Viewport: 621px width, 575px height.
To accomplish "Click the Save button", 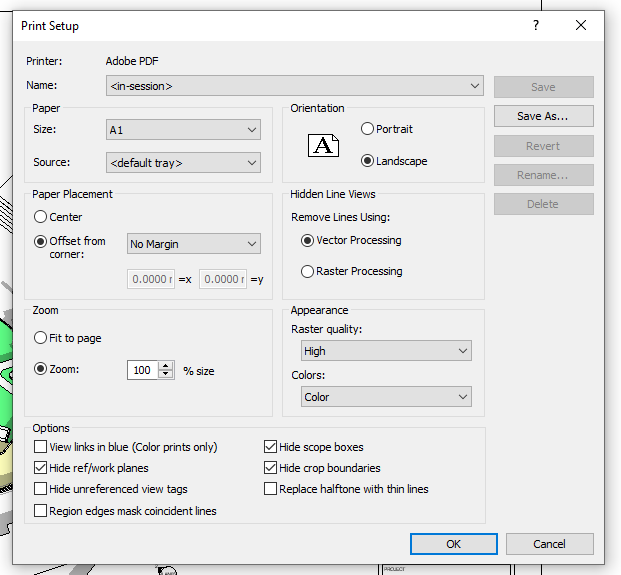I will click(543, 87).
